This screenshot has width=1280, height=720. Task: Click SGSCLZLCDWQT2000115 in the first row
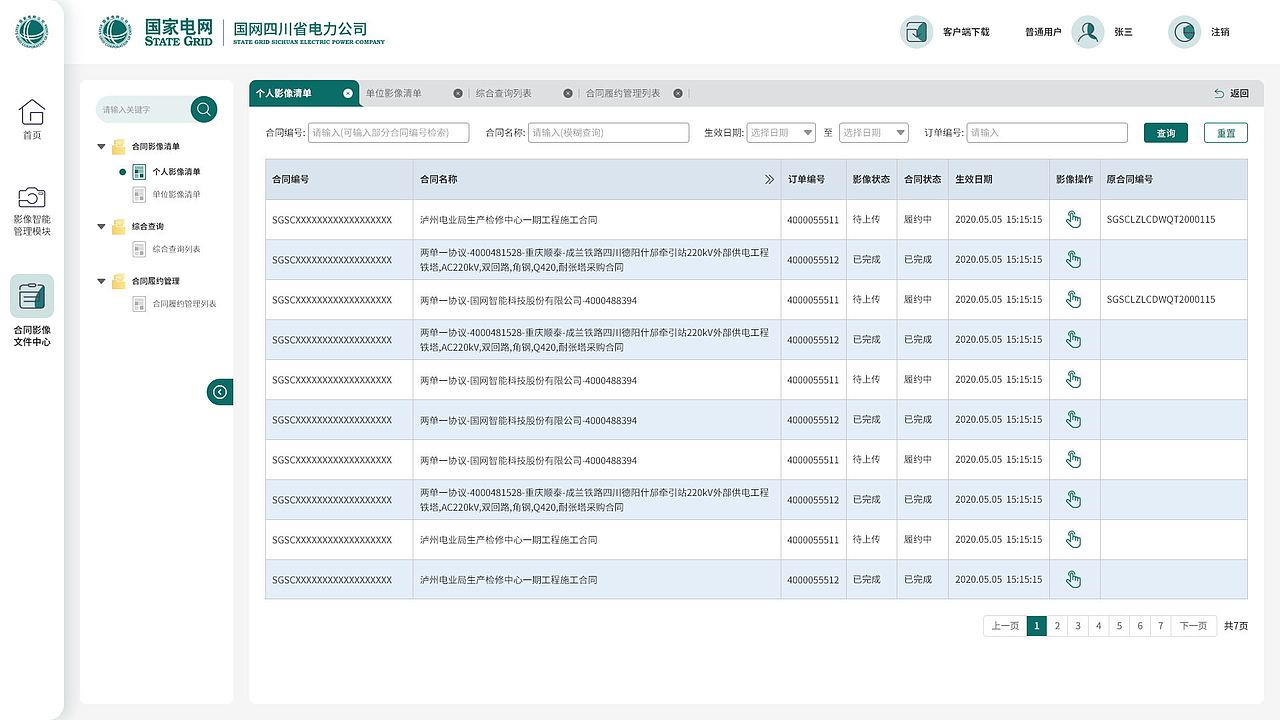tap(1161, 219)
